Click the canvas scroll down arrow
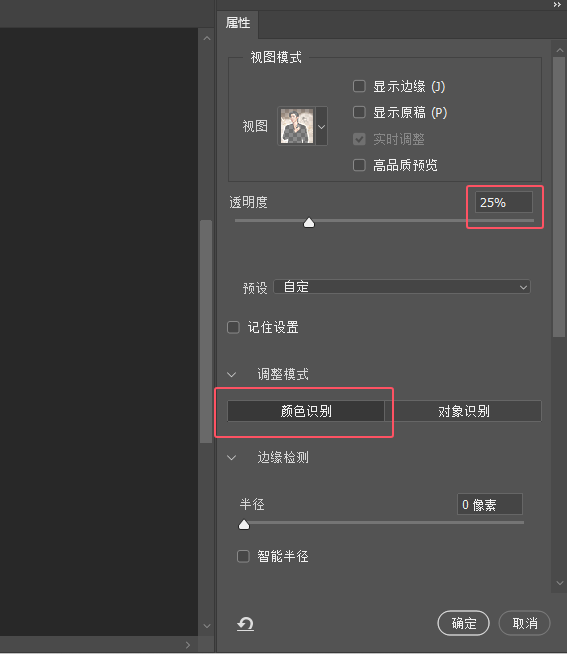The height and width of the screenshot is (654, 567). coord(207,626)
